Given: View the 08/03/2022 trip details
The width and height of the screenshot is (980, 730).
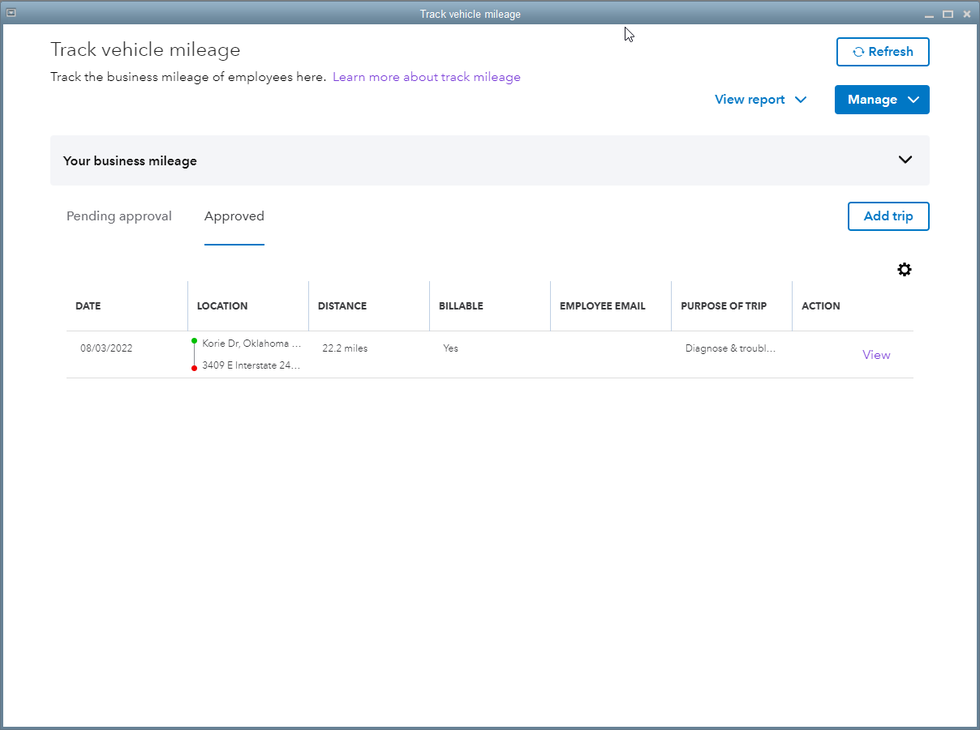Looking at the screenshot, I should [876, 355].
